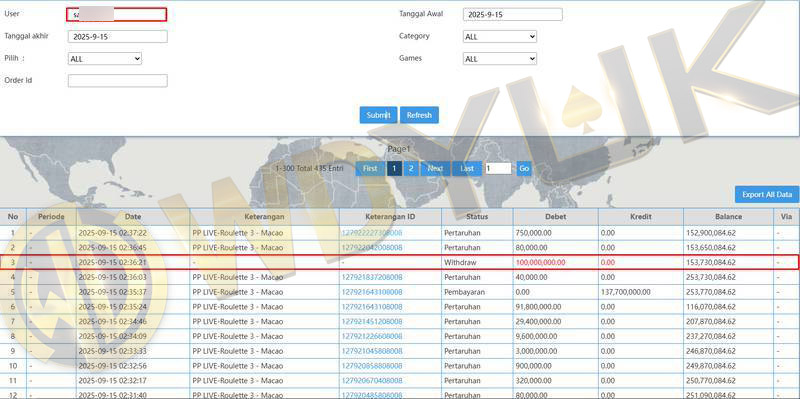
Task: Open Keterangan ID link 127921643108008 with Pembayaran status
Action: pyautogui.click(x=371, y=292)
